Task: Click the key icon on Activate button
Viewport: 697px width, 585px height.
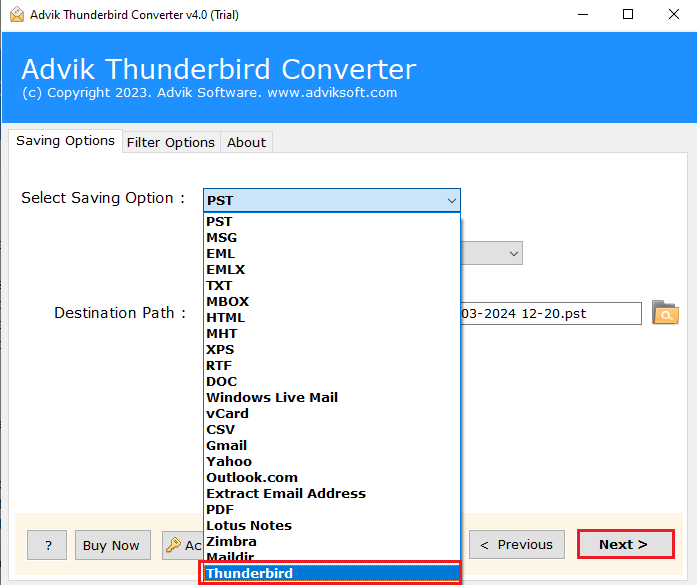Action: coord(173,545)
